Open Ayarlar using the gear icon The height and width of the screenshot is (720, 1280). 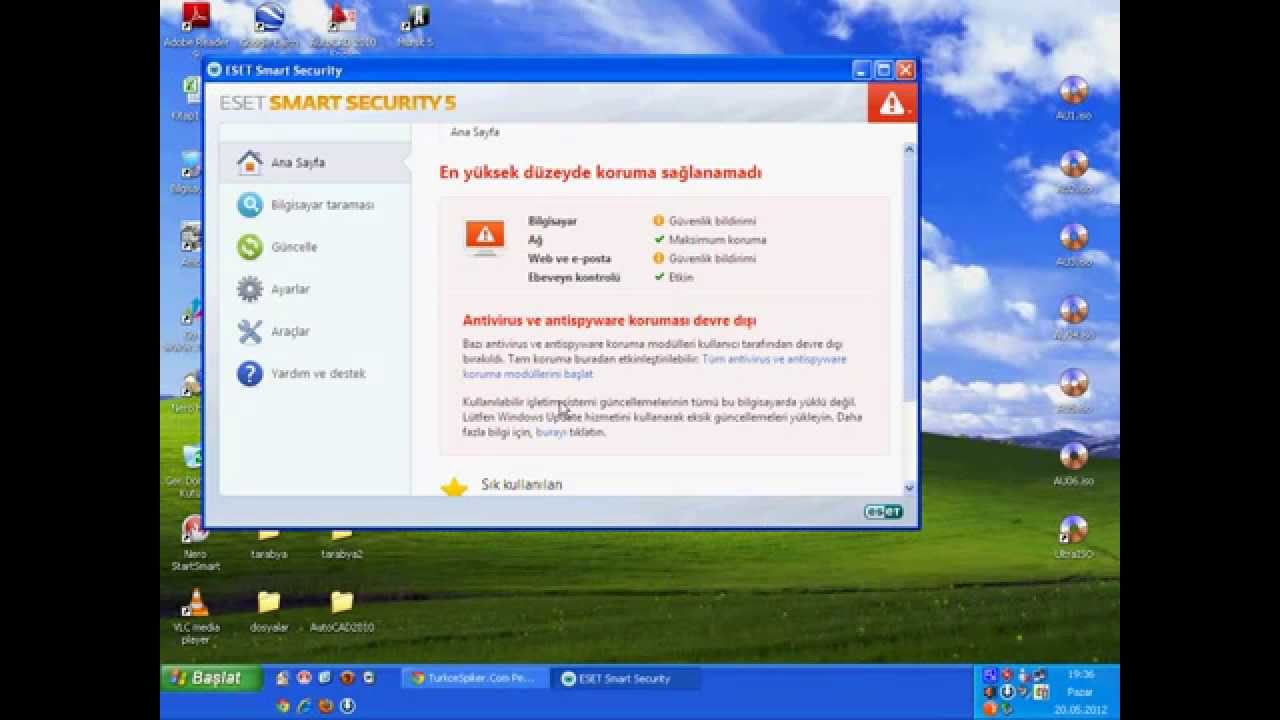249,288
